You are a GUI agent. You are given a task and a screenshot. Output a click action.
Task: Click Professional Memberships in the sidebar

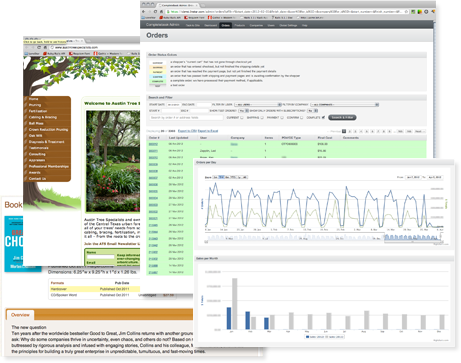coord(49,166)
